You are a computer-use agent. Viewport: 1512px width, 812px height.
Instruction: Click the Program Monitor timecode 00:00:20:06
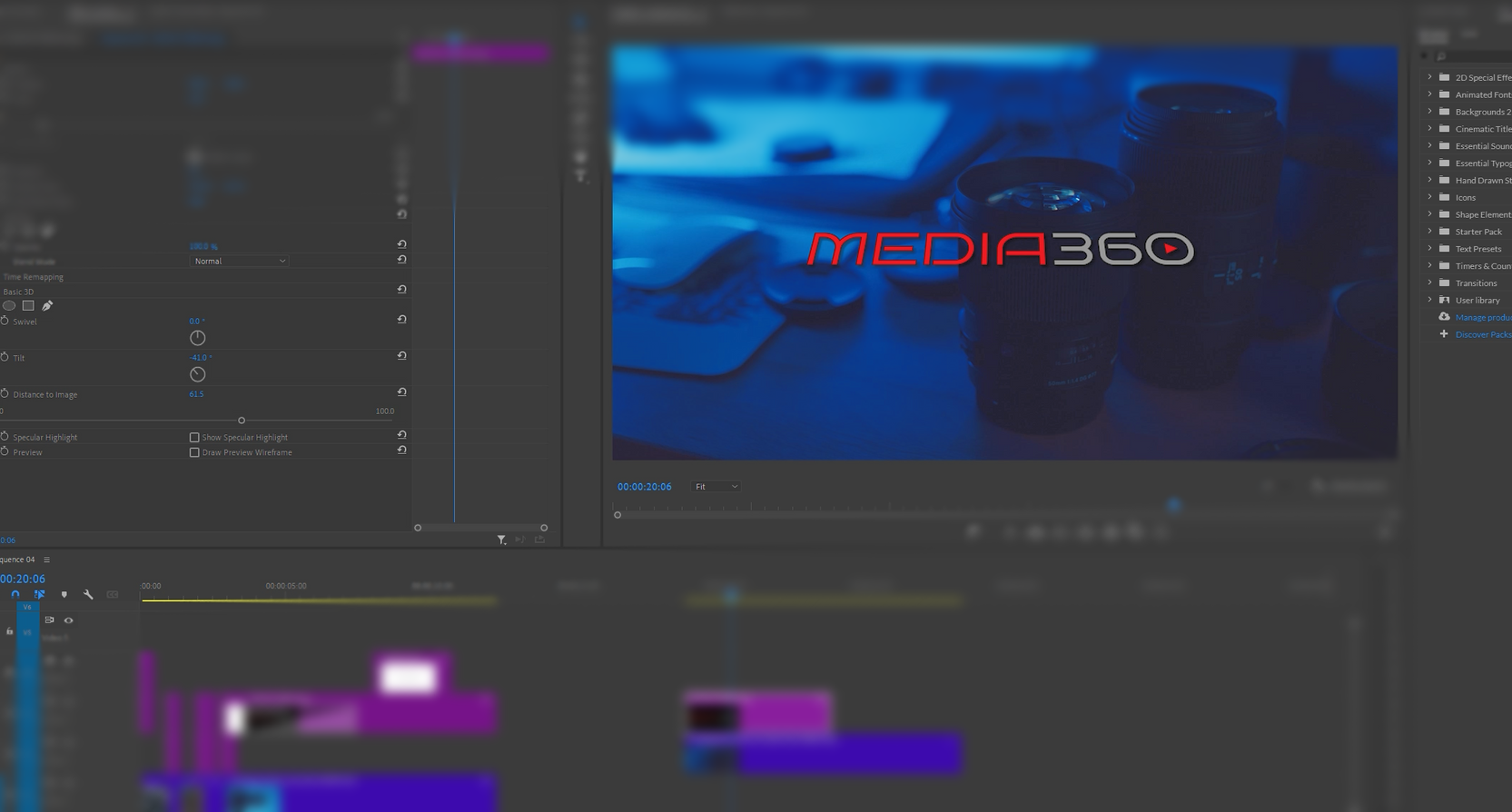pyautogui.click(x=645, y=487)
